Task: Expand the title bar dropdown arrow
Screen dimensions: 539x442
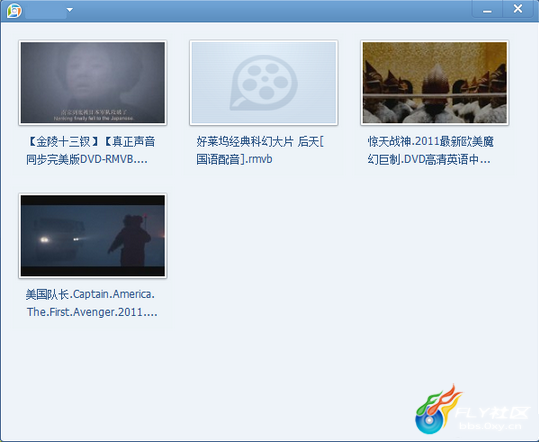Action: click(70, 10)
